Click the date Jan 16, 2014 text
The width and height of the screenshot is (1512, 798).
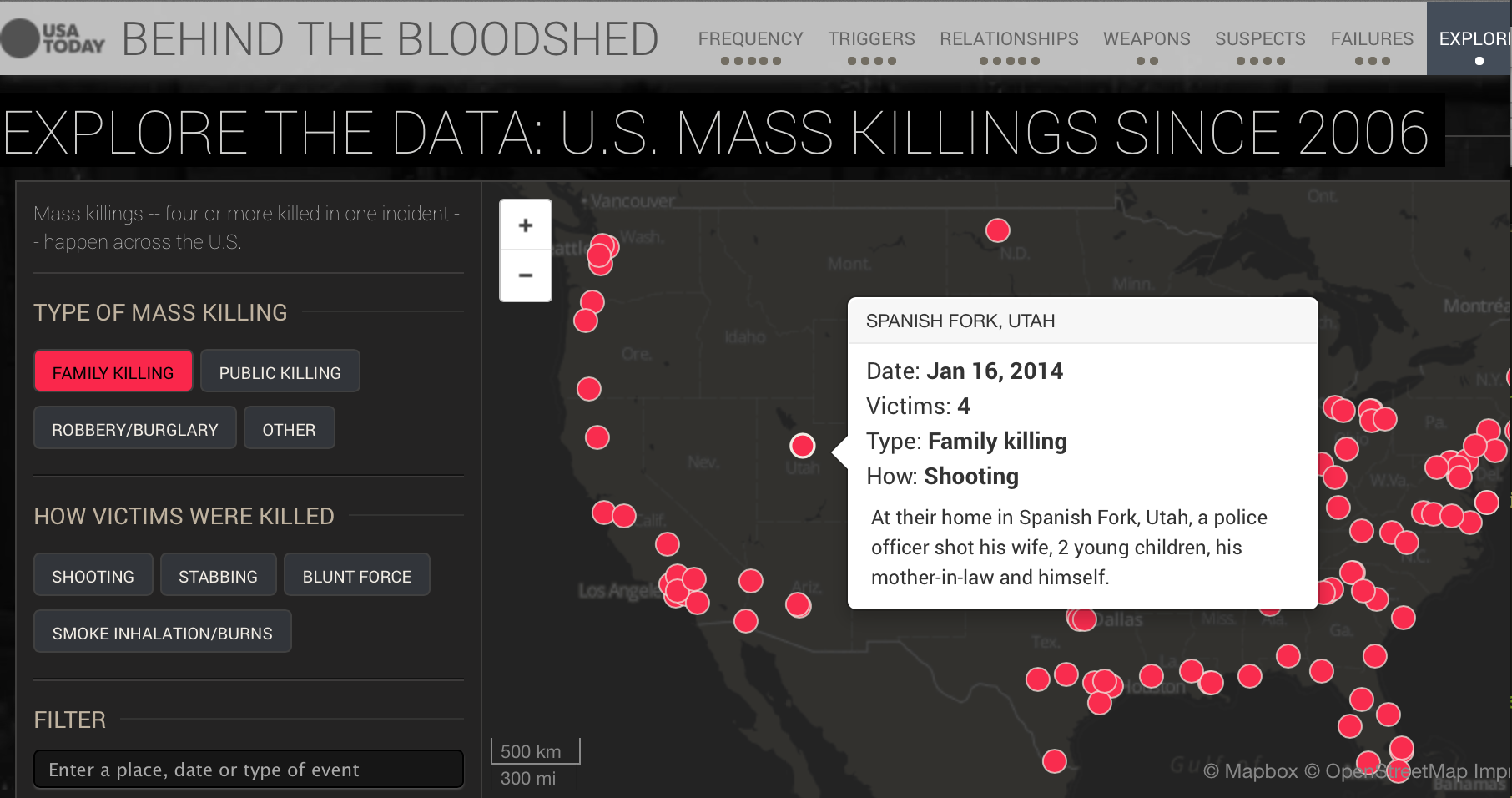pos(995,371)
